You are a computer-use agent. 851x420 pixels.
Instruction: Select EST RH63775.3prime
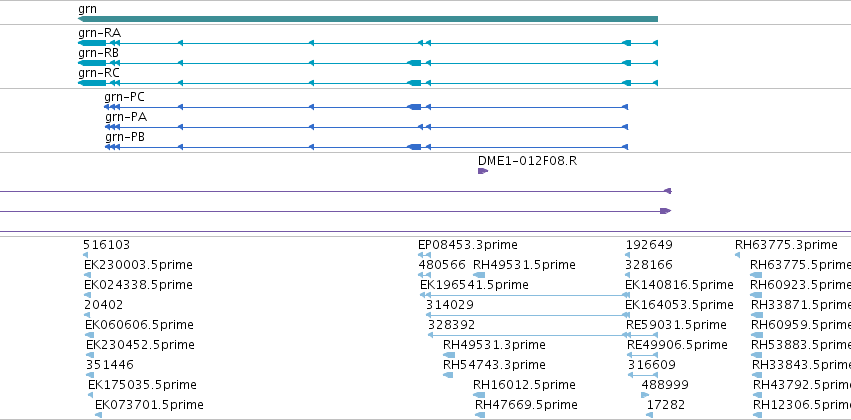(786, 245)
